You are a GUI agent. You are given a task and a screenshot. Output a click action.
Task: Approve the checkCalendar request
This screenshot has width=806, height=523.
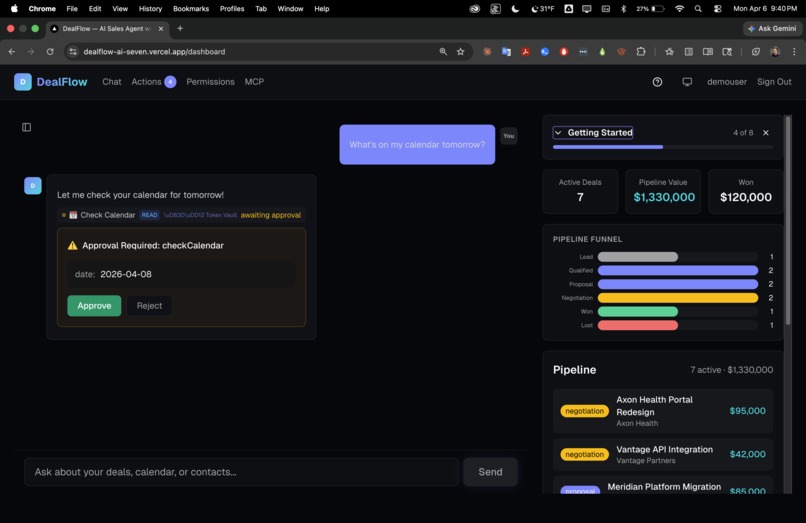(94, 305)
